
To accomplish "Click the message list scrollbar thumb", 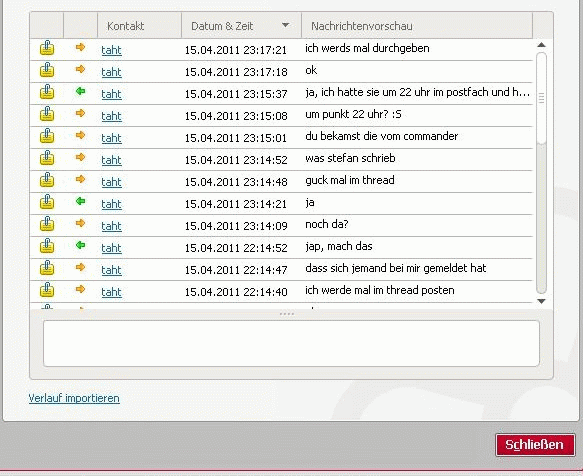I will [x=541, y=98].
